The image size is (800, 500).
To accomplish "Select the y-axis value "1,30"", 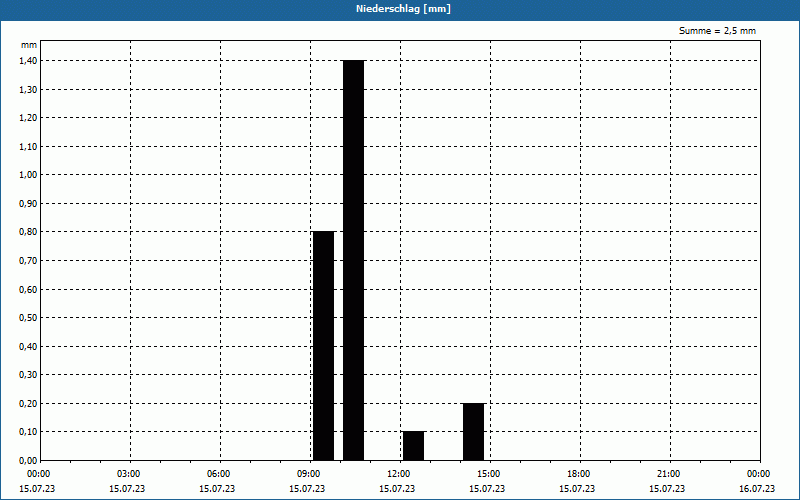I will click(x=28, y=89).
